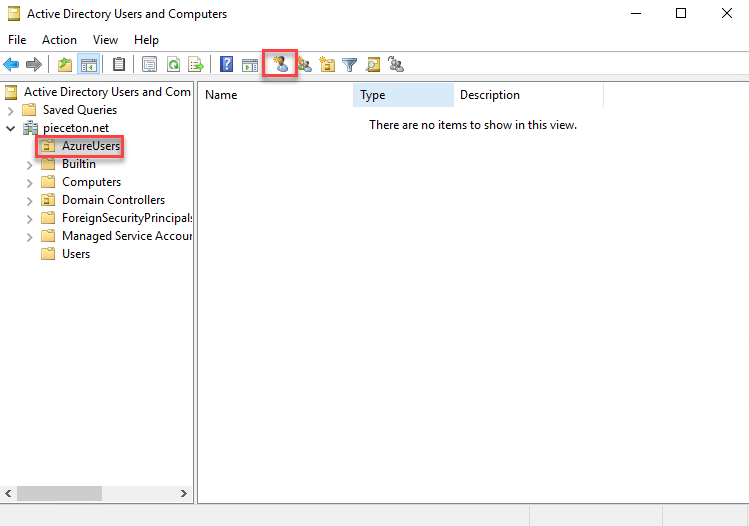Expand the Saved Queries node
Image resolution: width=749 pixels, height=526 pixels.
point(11,111)
